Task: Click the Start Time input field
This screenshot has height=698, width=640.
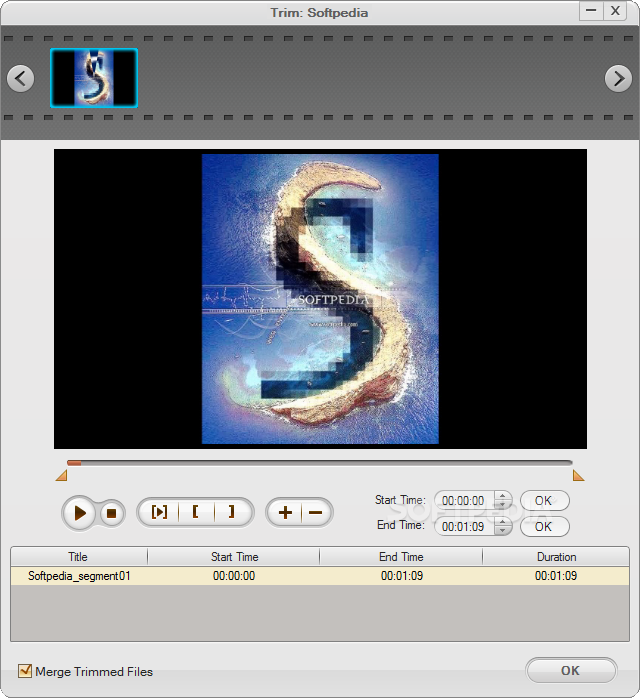Action: (465, 501)
